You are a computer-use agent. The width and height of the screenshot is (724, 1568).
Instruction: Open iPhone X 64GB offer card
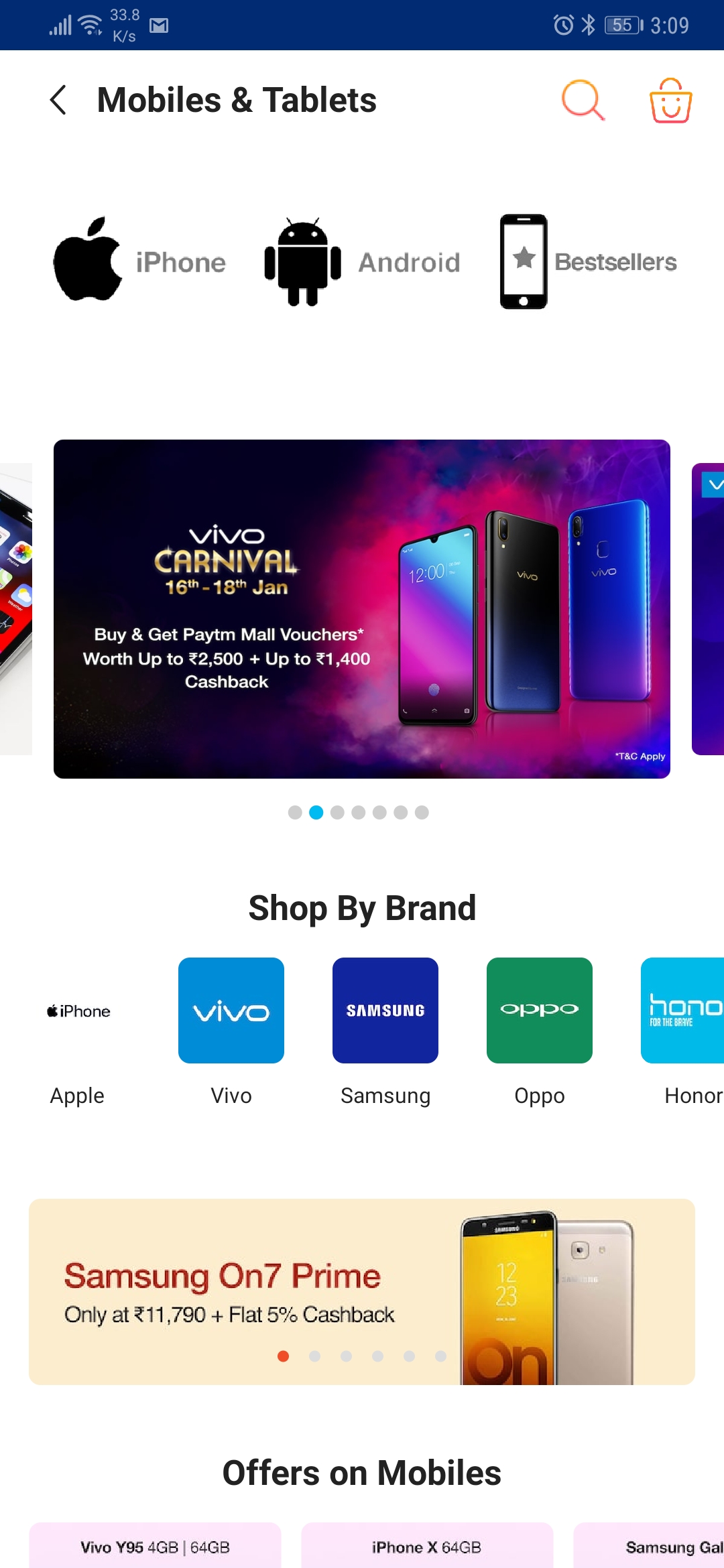(x=427, y=1545)
